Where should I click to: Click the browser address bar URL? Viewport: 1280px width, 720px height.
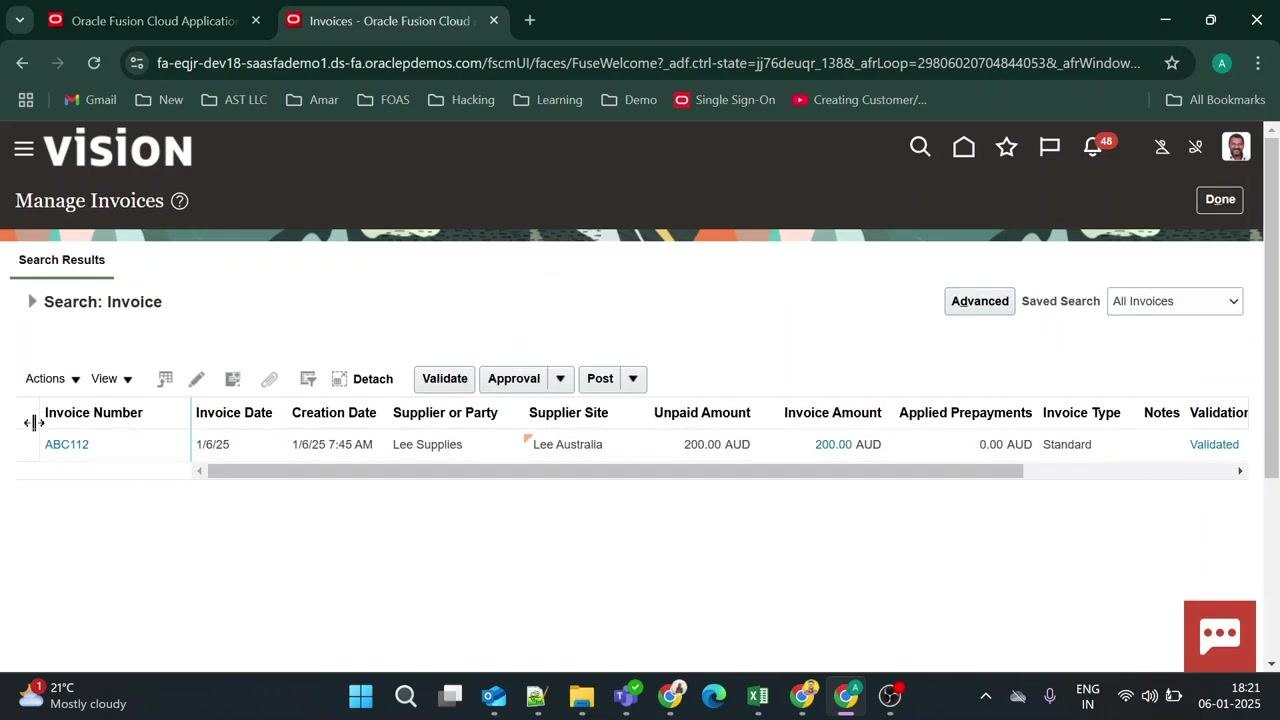[x=648, y=63]
